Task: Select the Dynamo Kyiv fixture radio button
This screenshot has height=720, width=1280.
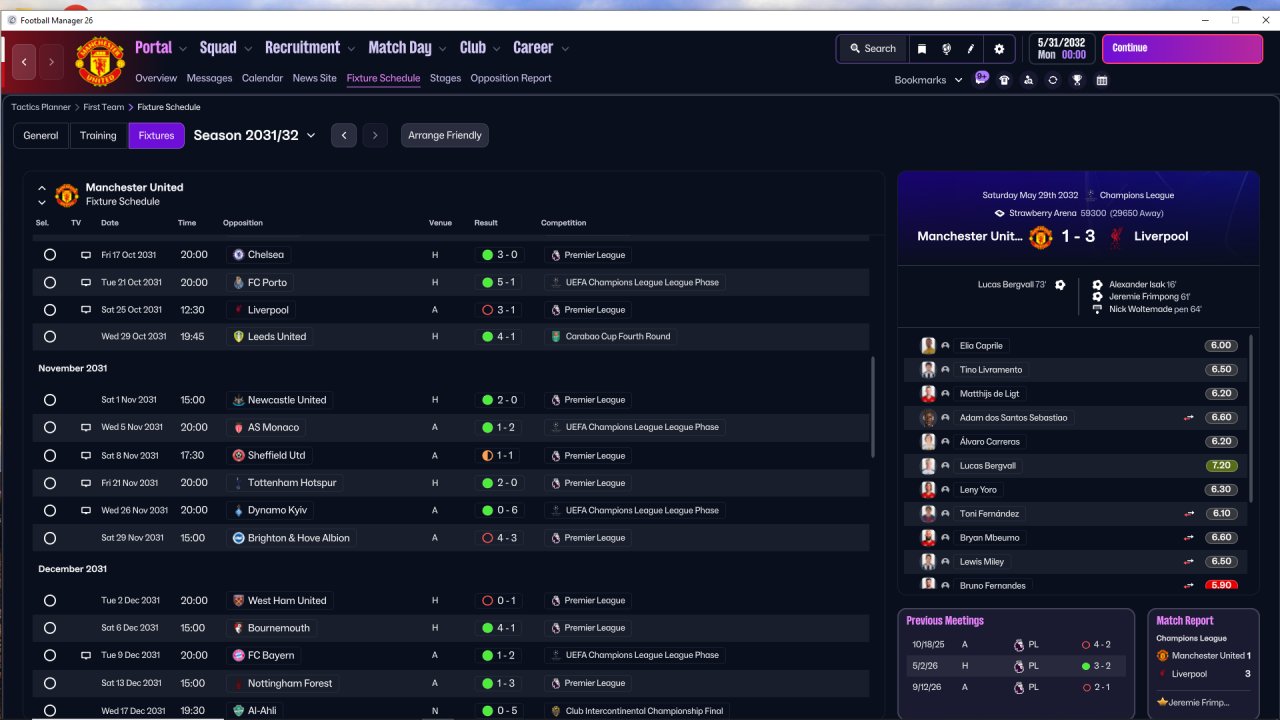Action: [x=50, y=510]
